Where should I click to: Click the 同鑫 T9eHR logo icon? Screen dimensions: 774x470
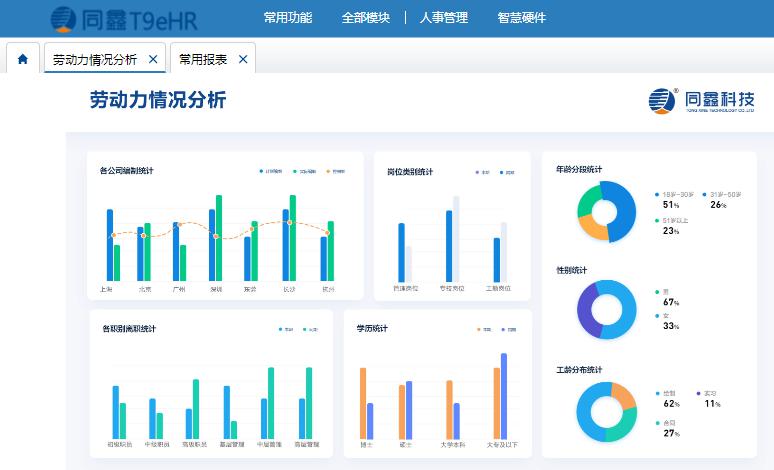click(x=63, y=17)
